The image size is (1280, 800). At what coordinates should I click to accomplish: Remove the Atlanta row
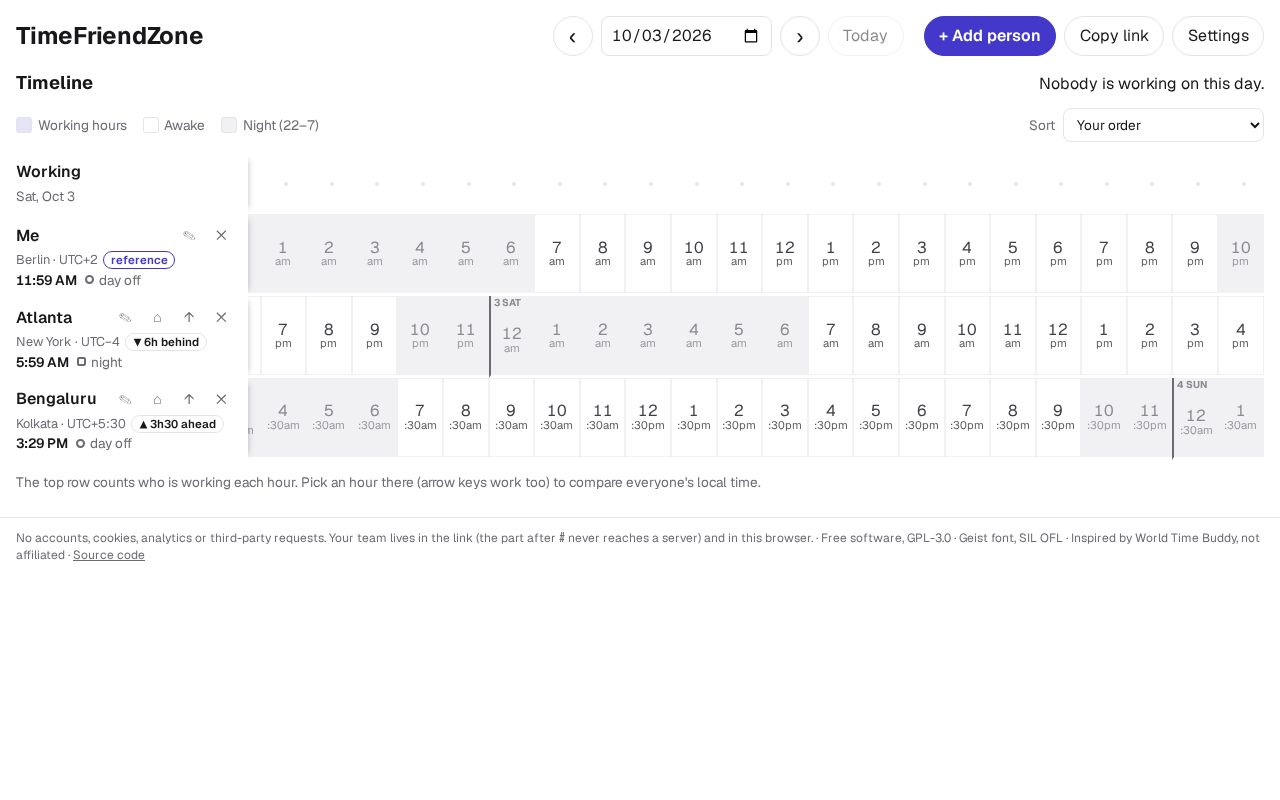click(x=221, y=318)
